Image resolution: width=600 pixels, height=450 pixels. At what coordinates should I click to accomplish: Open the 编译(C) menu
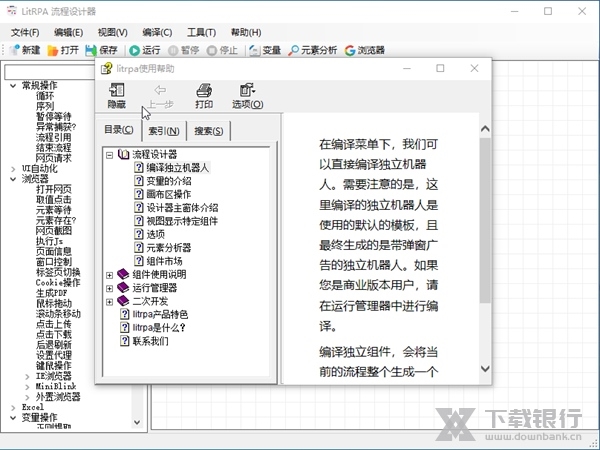click(157, 33)
